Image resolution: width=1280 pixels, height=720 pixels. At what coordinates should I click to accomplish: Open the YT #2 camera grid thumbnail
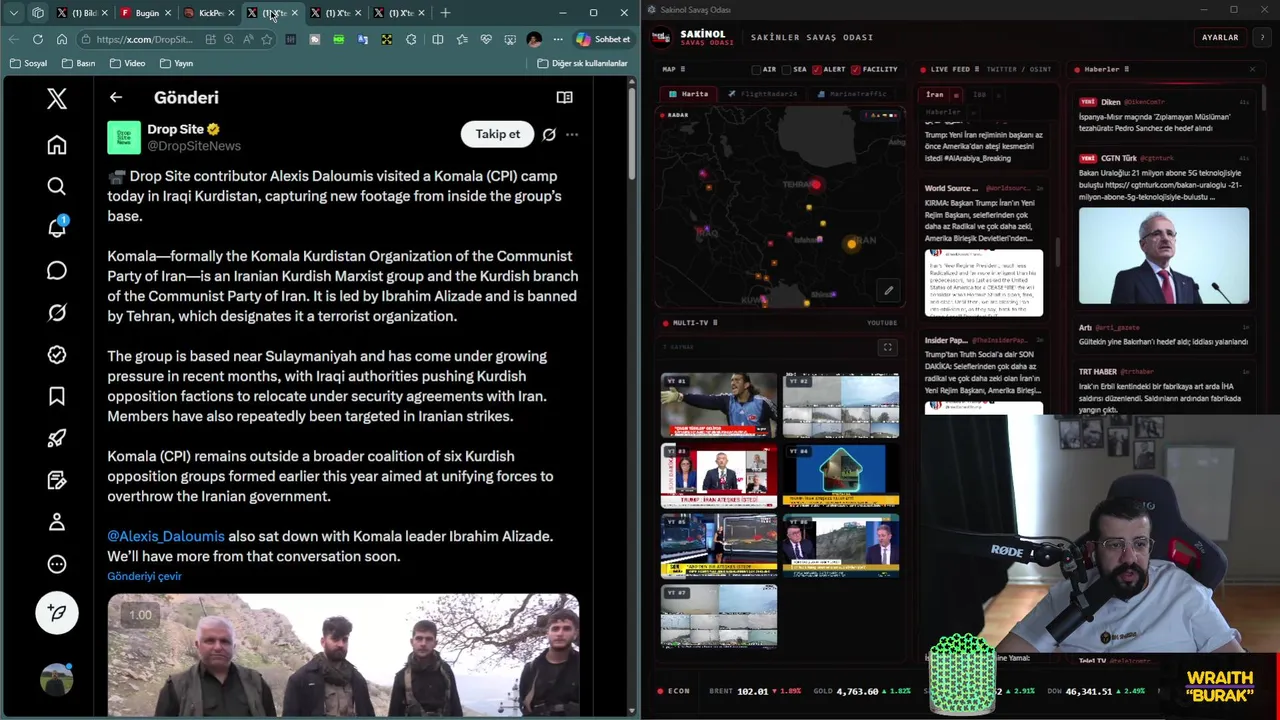click(841, 405)
